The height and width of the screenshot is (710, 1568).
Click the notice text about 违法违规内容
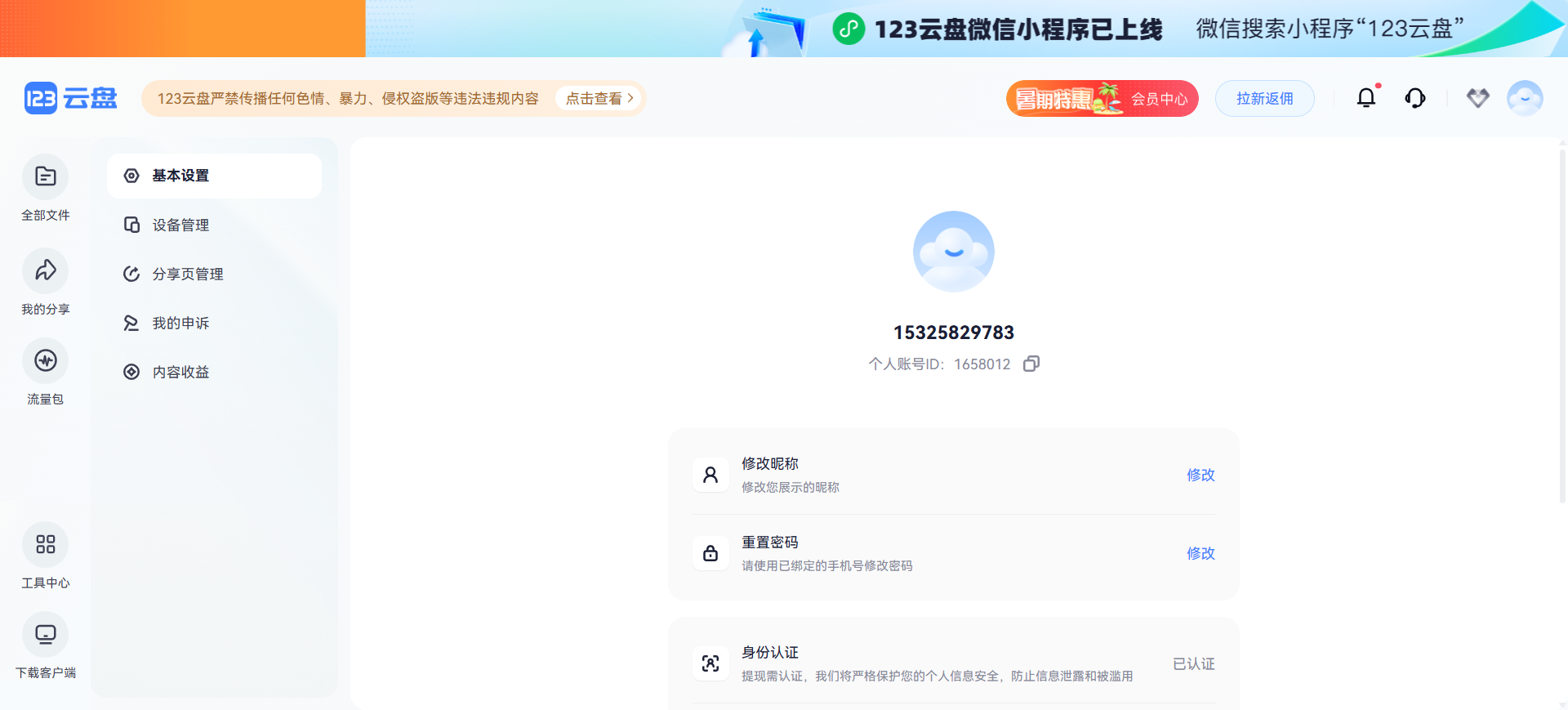click(348, 98)
